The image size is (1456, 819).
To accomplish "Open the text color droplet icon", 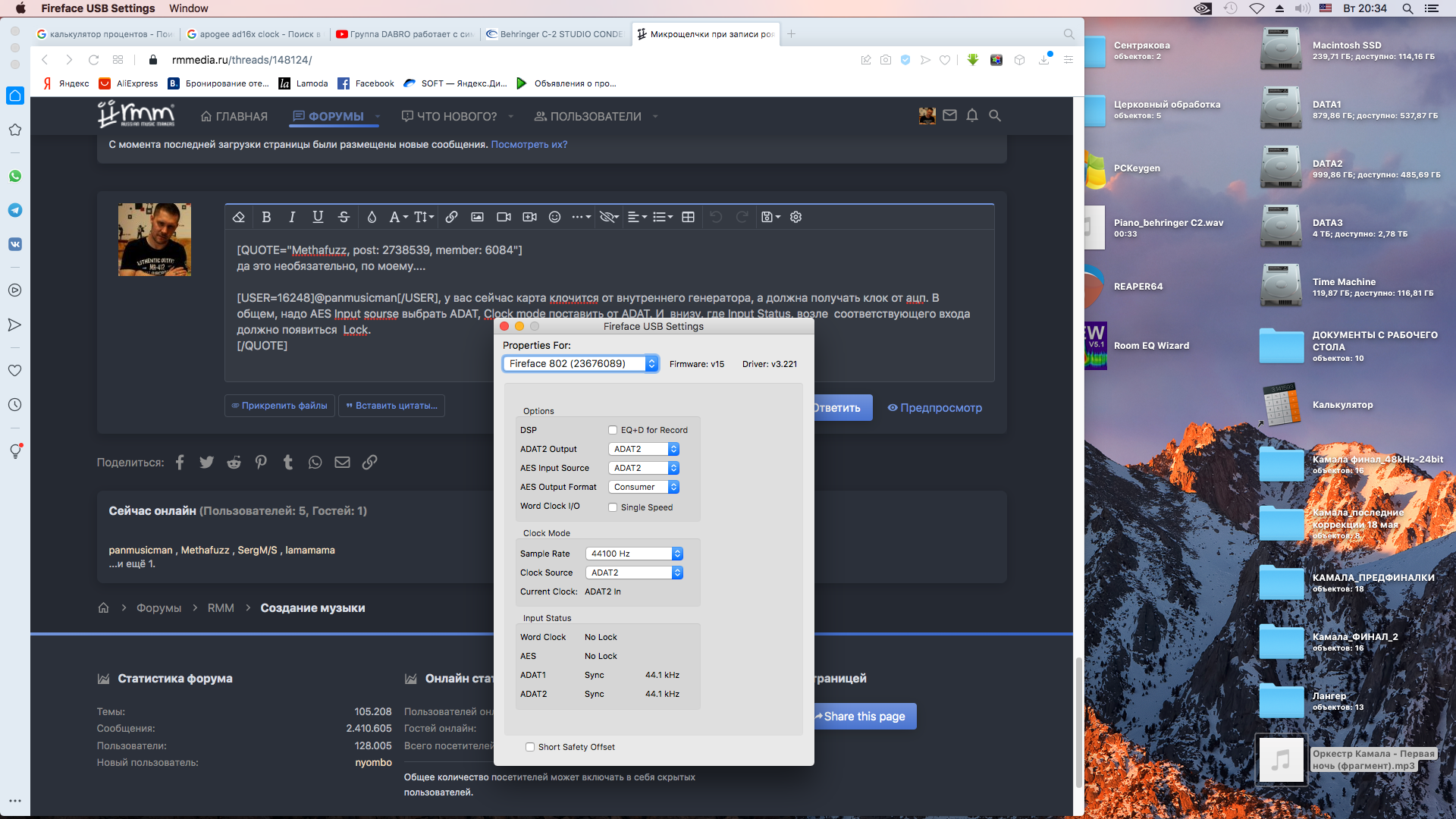I will [x=372, y=217].
